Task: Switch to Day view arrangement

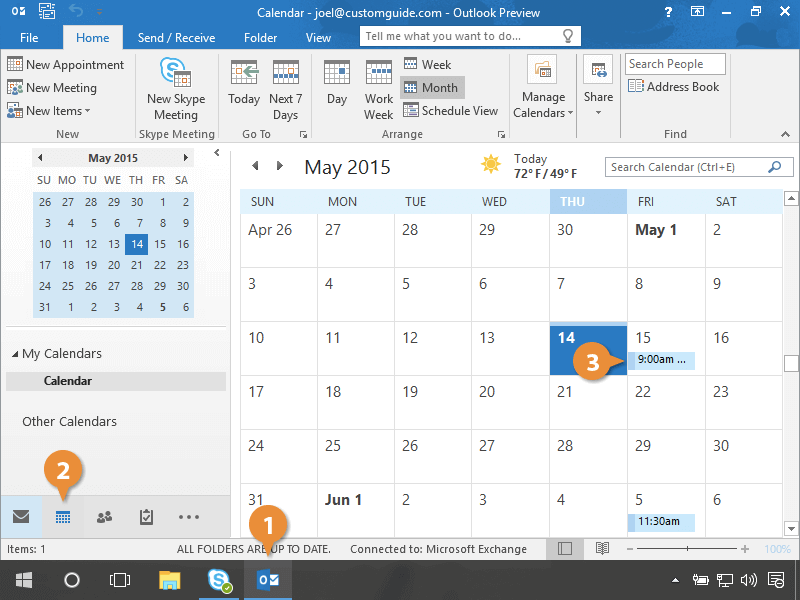Action: [x=337, y=84]
